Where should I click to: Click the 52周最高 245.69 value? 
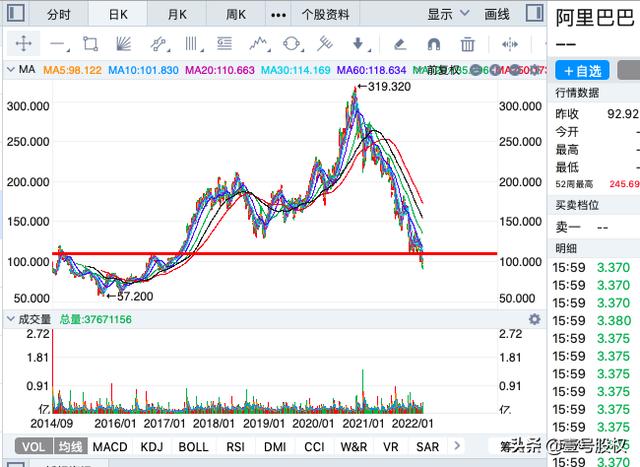pyautogui.click(x=624, y=184)
